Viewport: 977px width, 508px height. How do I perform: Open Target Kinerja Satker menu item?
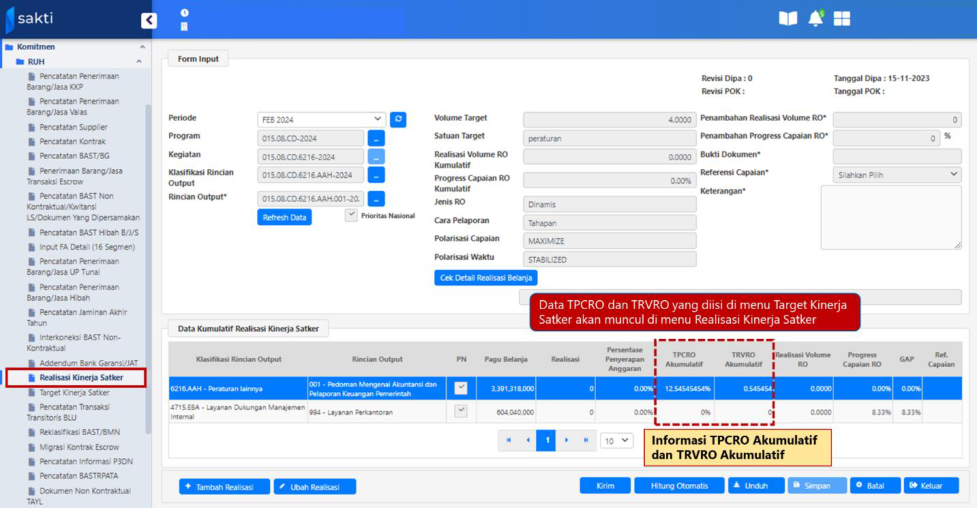tap(74, 393)
